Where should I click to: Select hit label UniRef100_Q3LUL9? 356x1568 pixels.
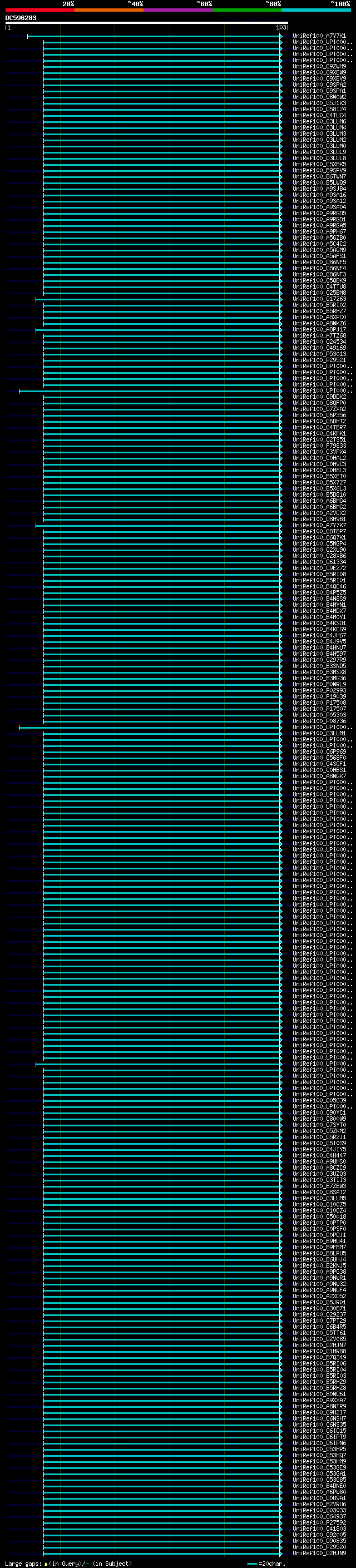pos(319,152)
